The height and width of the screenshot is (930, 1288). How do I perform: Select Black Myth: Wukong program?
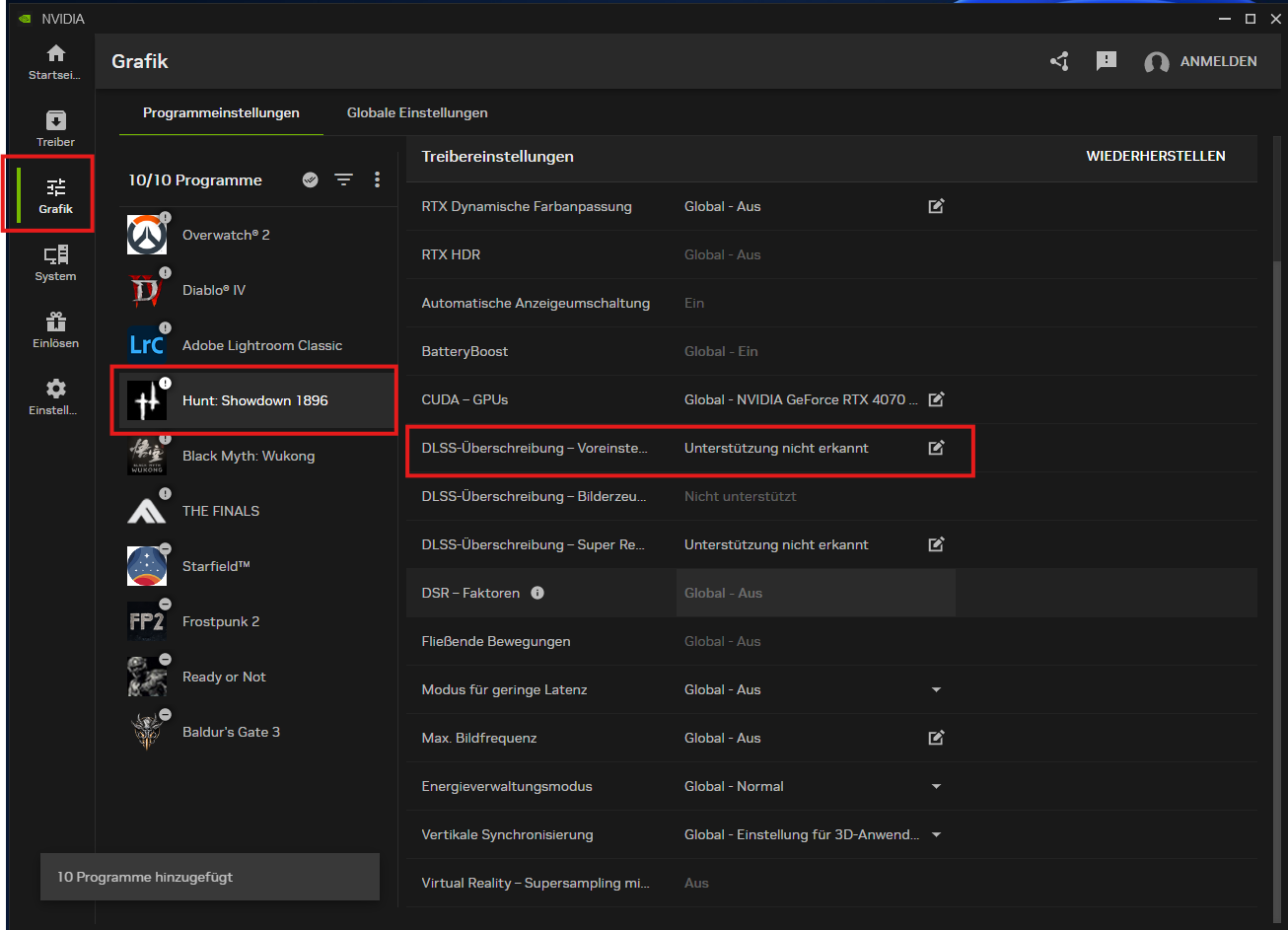pos(257,456)
